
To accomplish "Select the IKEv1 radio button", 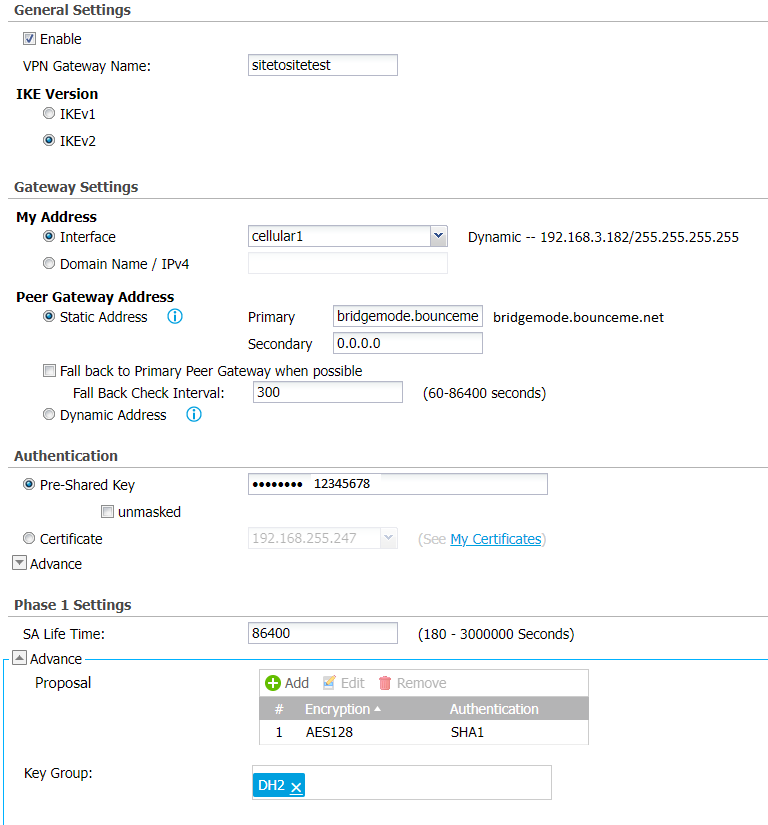I will coord(49,114).
